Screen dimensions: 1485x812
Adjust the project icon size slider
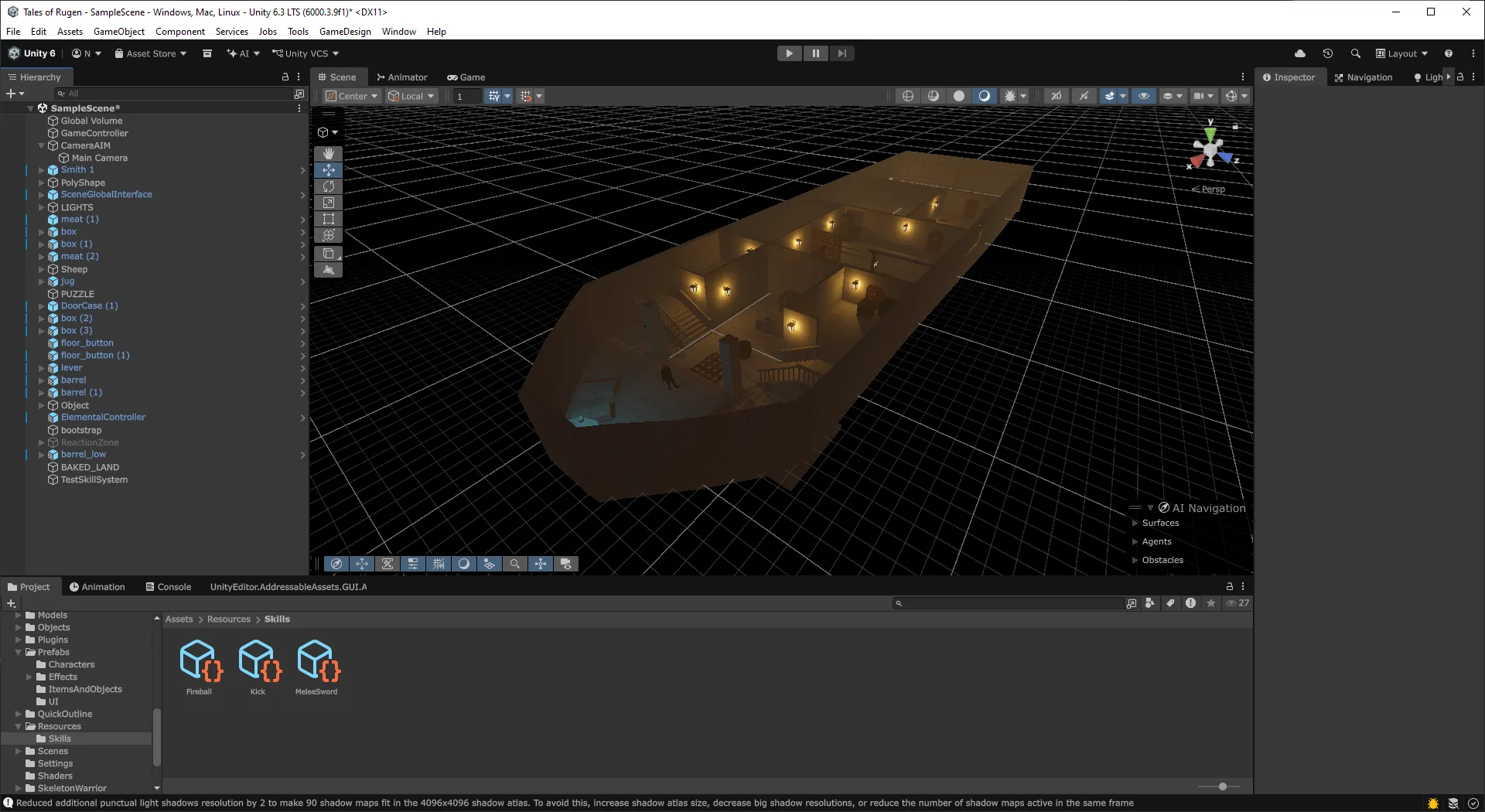pos(1222,786)
